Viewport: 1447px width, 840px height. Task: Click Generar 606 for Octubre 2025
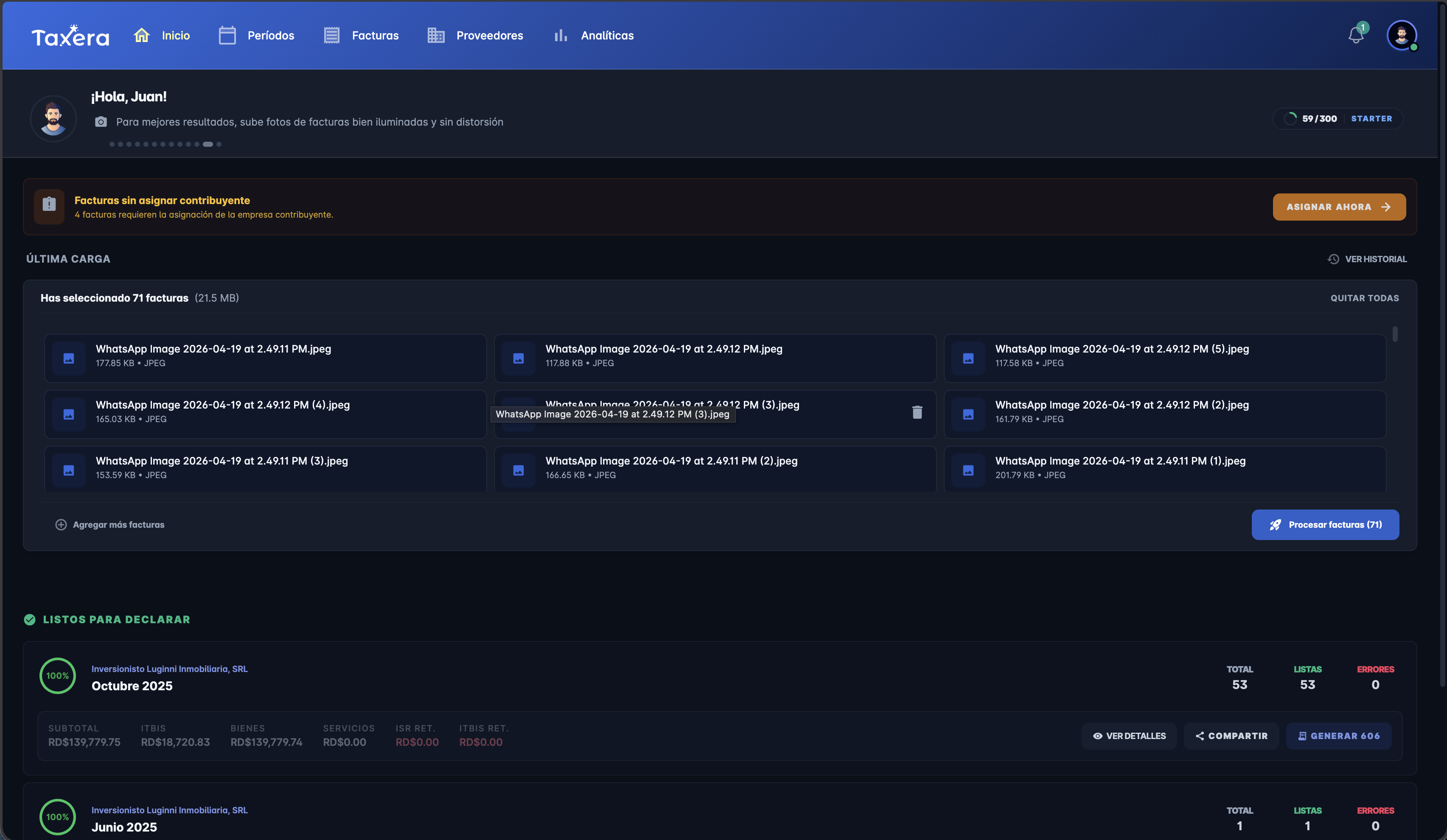tap(1338, 736)
